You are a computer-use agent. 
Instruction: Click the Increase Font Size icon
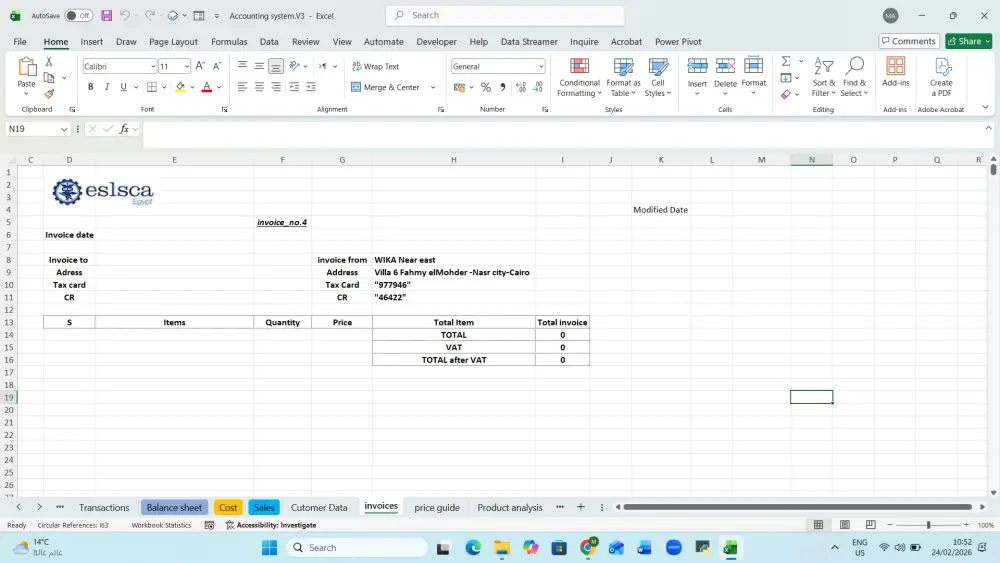pyautogui.click(x=200, y=66)
